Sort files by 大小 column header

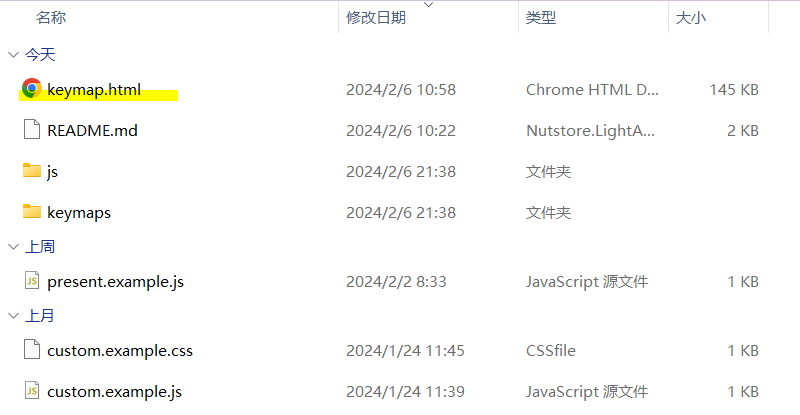(x=691, y=18)
